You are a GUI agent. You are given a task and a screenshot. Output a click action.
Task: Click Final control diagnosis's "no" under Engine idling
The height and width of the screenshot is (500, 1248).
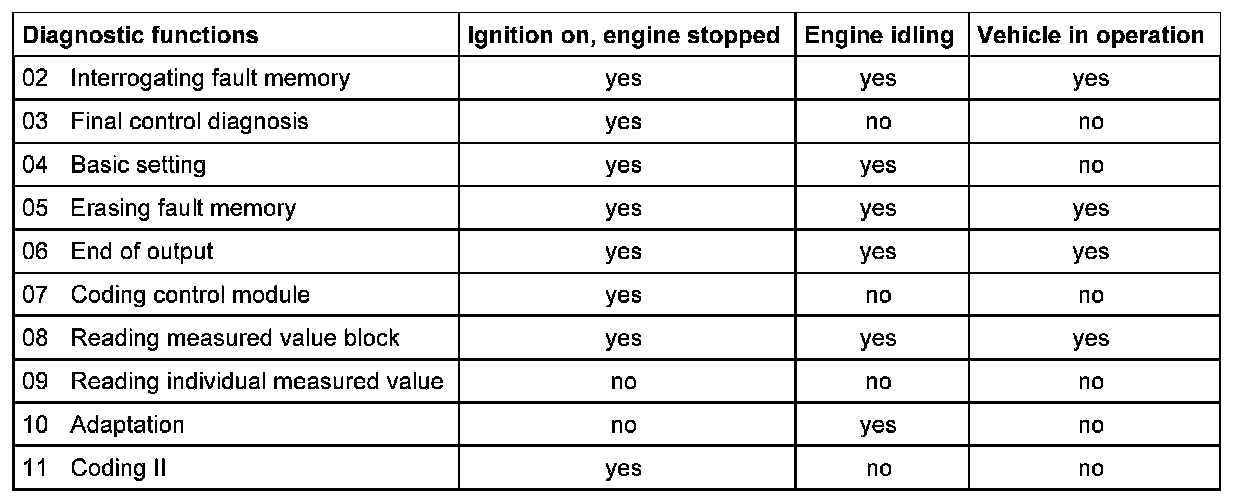coord(878,123)
